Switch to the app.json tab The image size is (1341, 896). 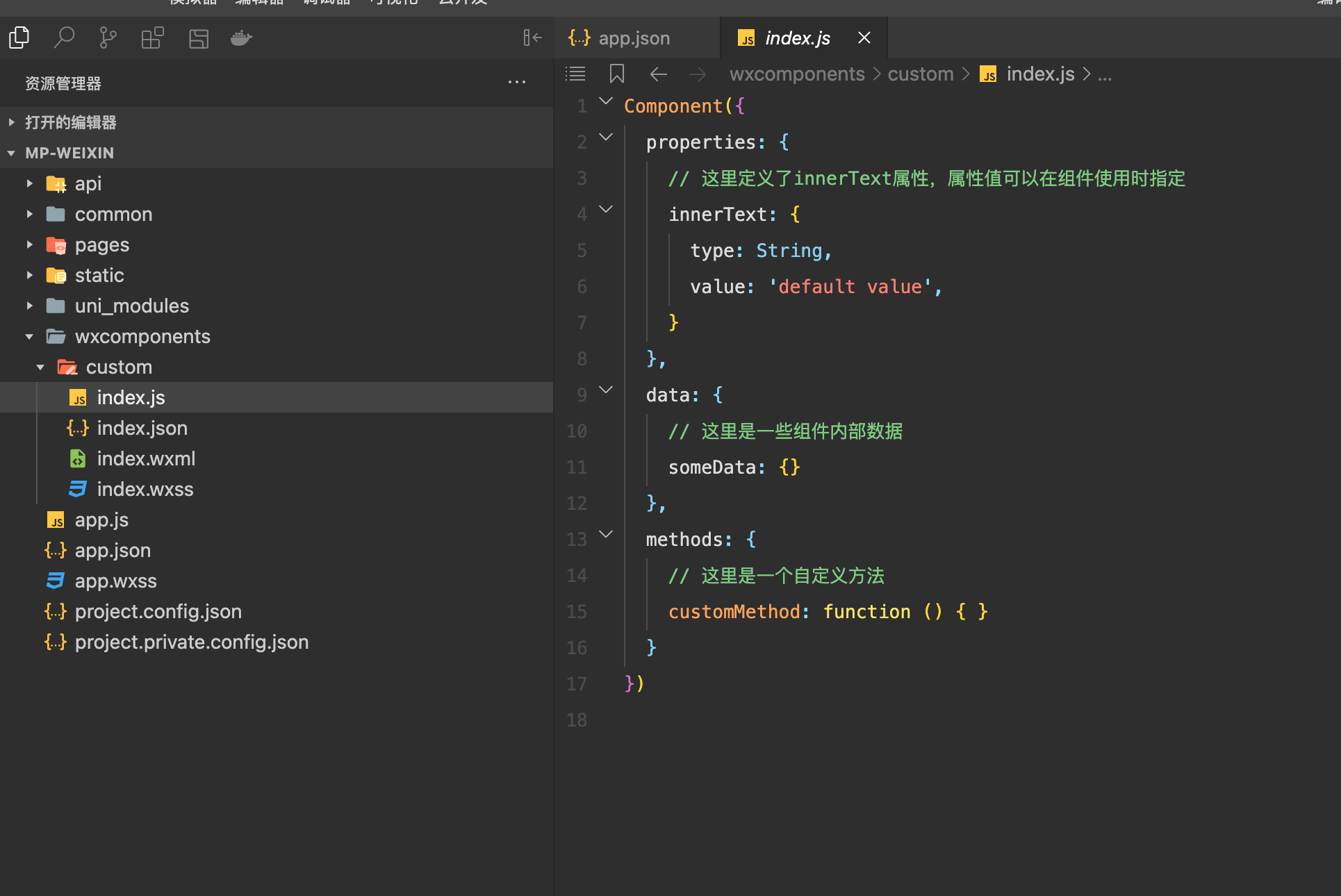[x=634, y=38]
